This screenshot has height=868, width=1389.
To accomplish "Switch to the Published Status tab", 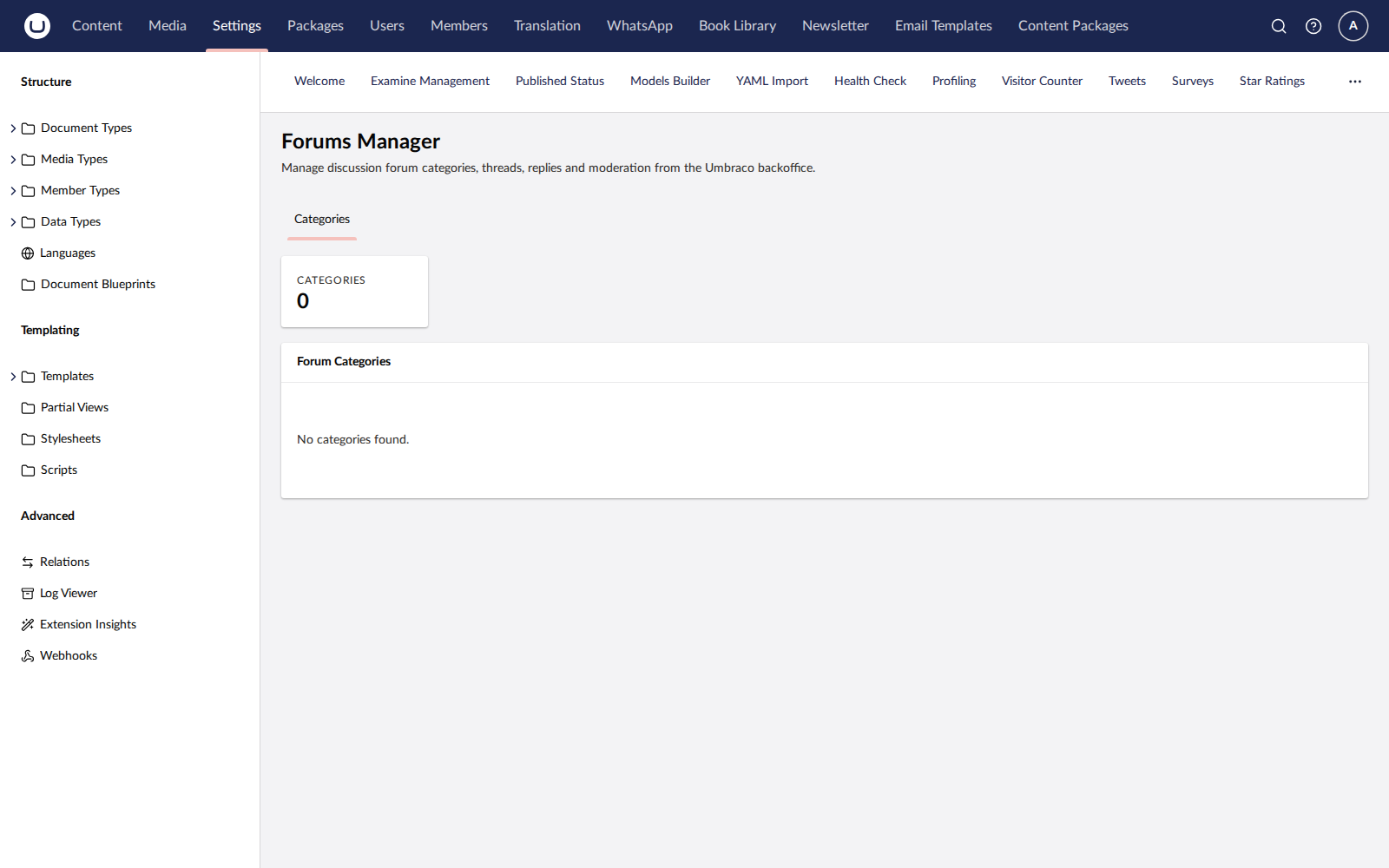I will 560,82.
